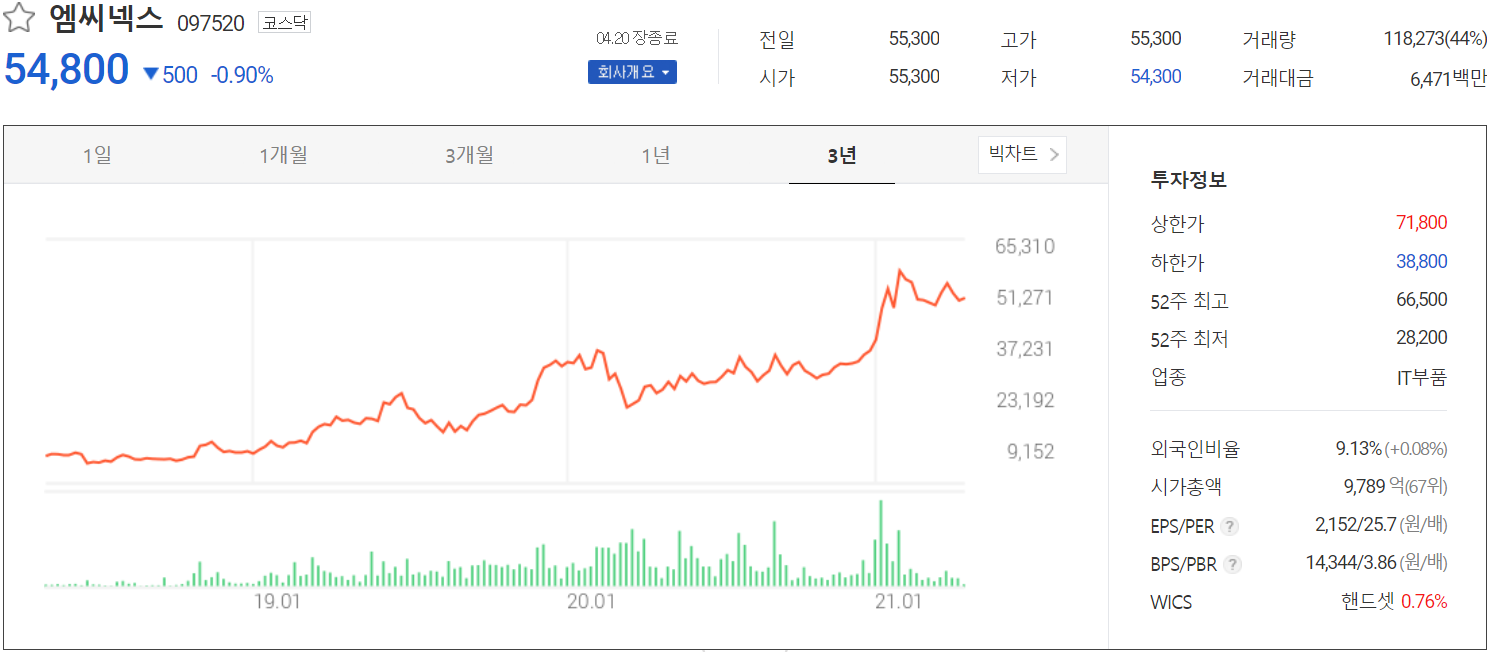Image resolution: width=1489 pixels, height=652 pixels.
Task: Select the 3년 chart tab
Action: (842, 155)
